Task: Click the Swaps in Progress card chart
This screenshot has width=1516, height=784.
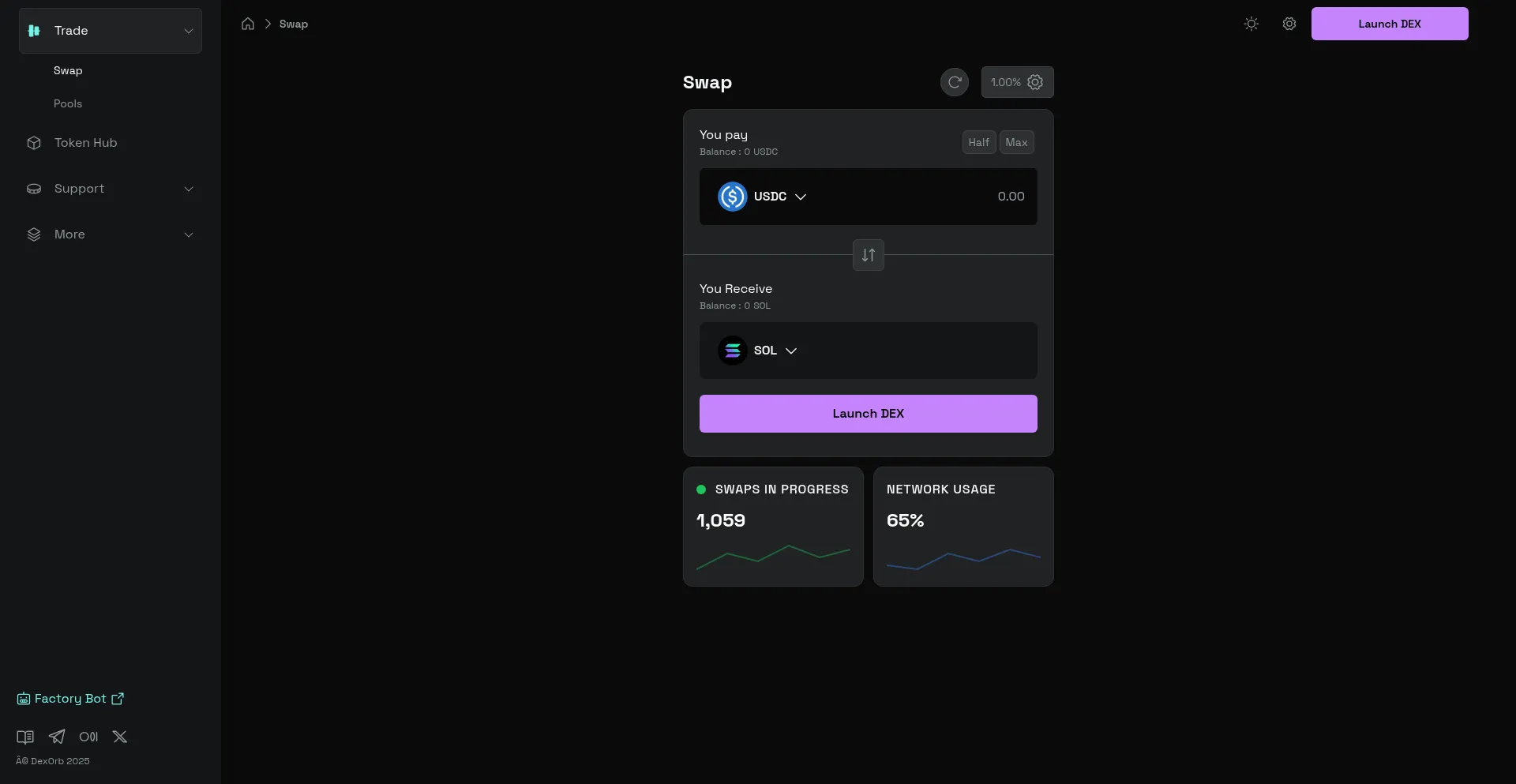Action: point(773,557)
